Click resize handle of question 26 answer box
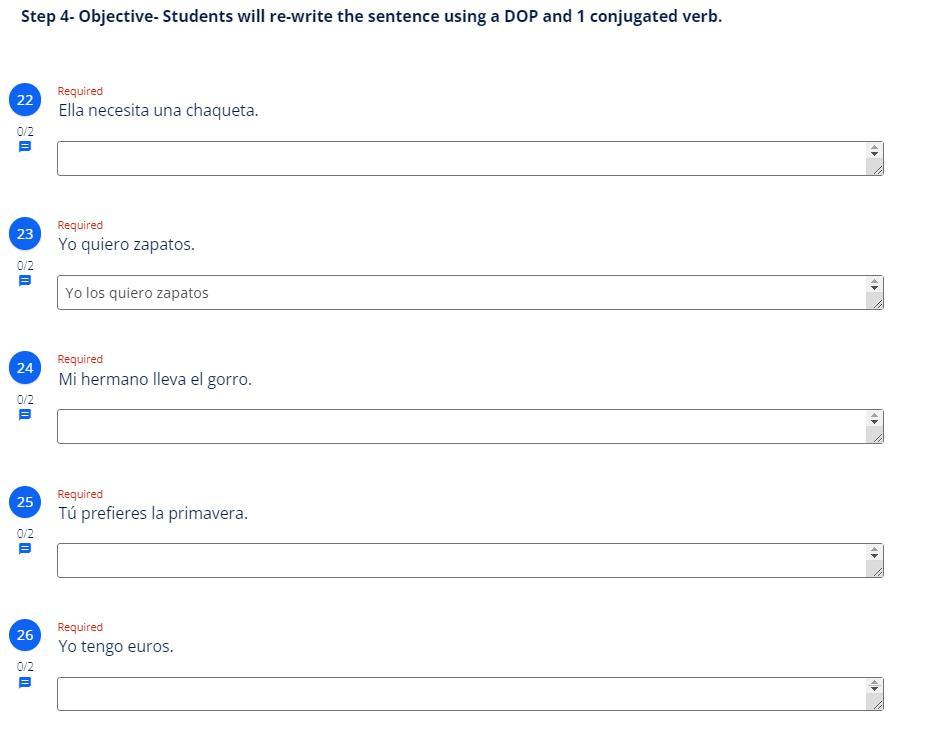Screen dimensions: 929x750 [x=877, y=704]
